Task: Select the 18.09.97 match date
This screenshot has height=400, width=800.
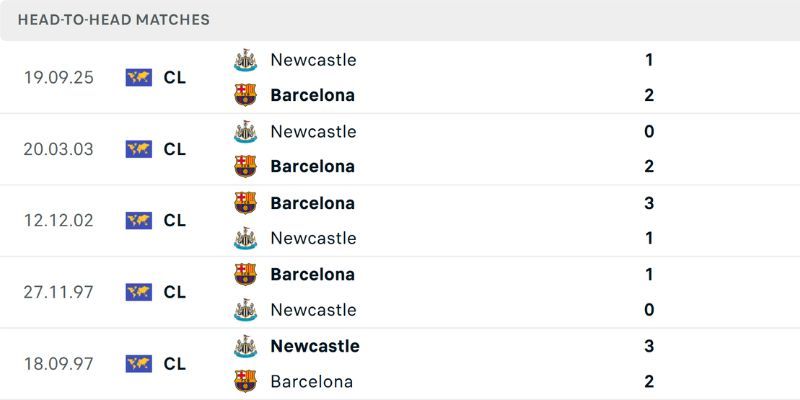Action: click(59, 364)
